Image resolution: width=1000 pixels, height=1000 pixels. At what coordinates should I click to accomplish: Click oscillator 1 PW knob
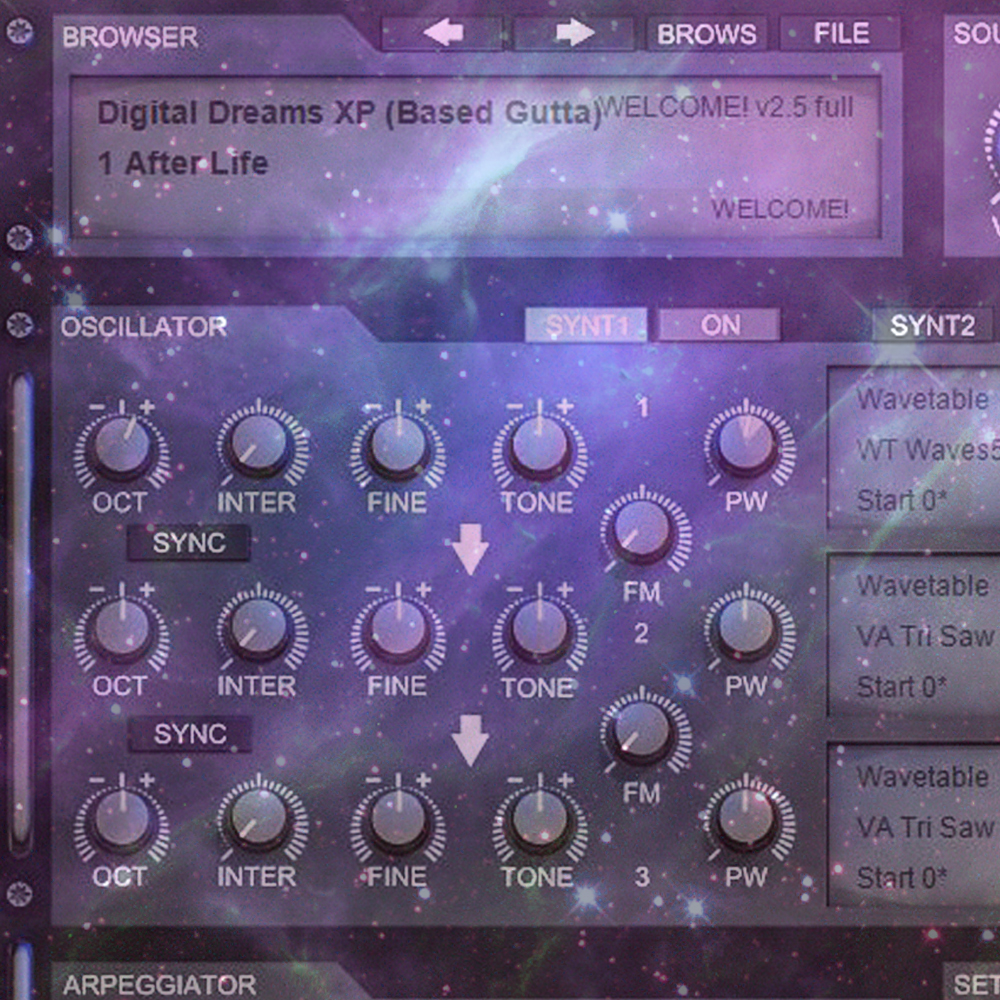point(746,444)
